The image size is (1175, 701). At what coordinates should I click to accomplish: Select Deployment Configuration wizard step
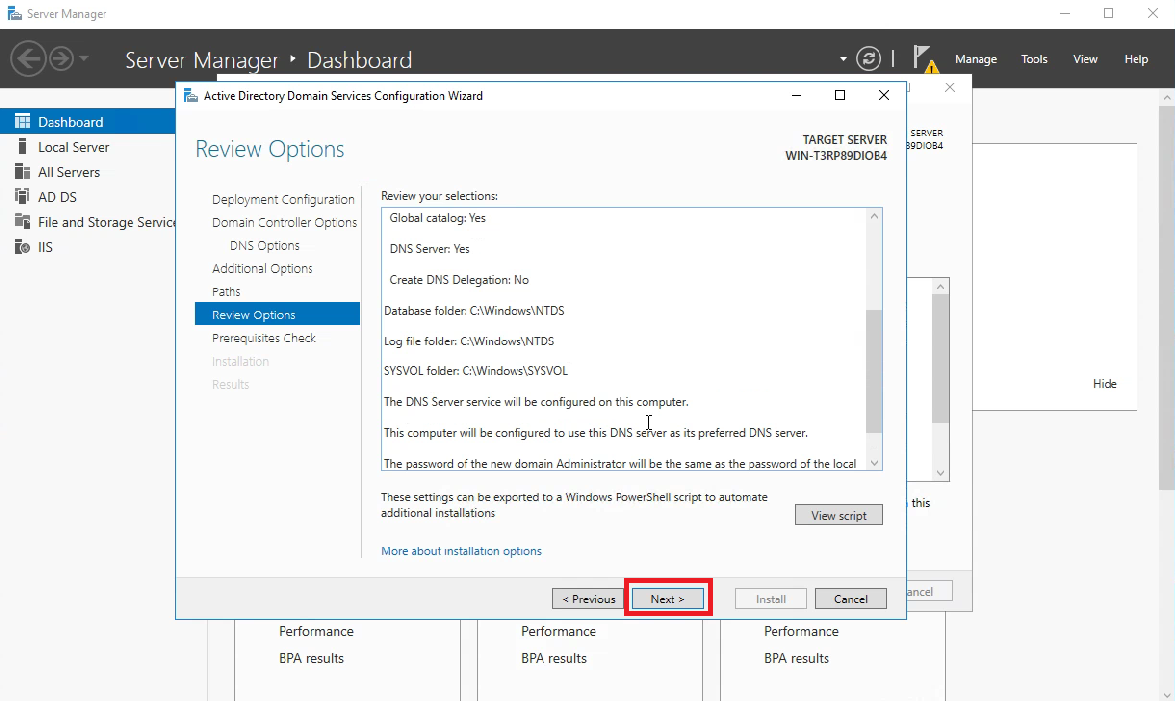284,199
